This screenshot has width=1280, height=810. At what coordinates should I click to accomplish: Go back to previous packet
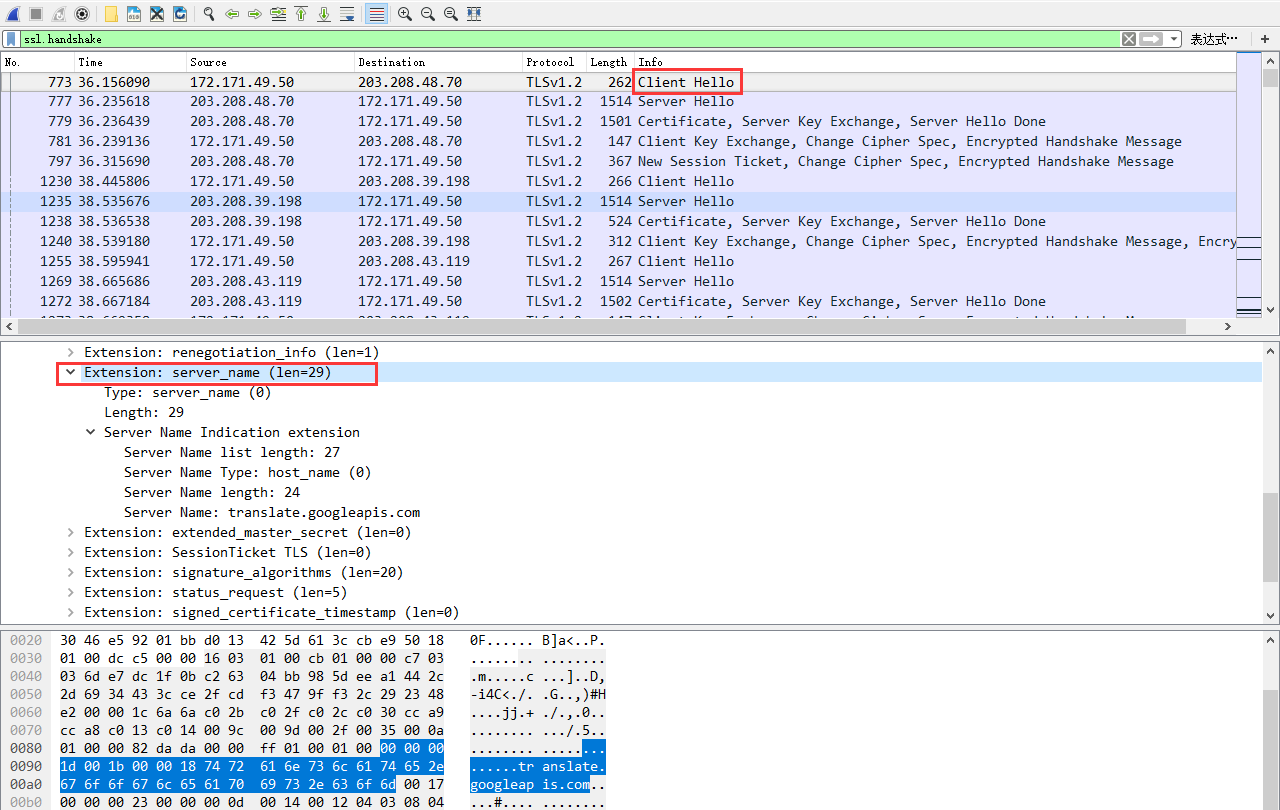[232, 14]
